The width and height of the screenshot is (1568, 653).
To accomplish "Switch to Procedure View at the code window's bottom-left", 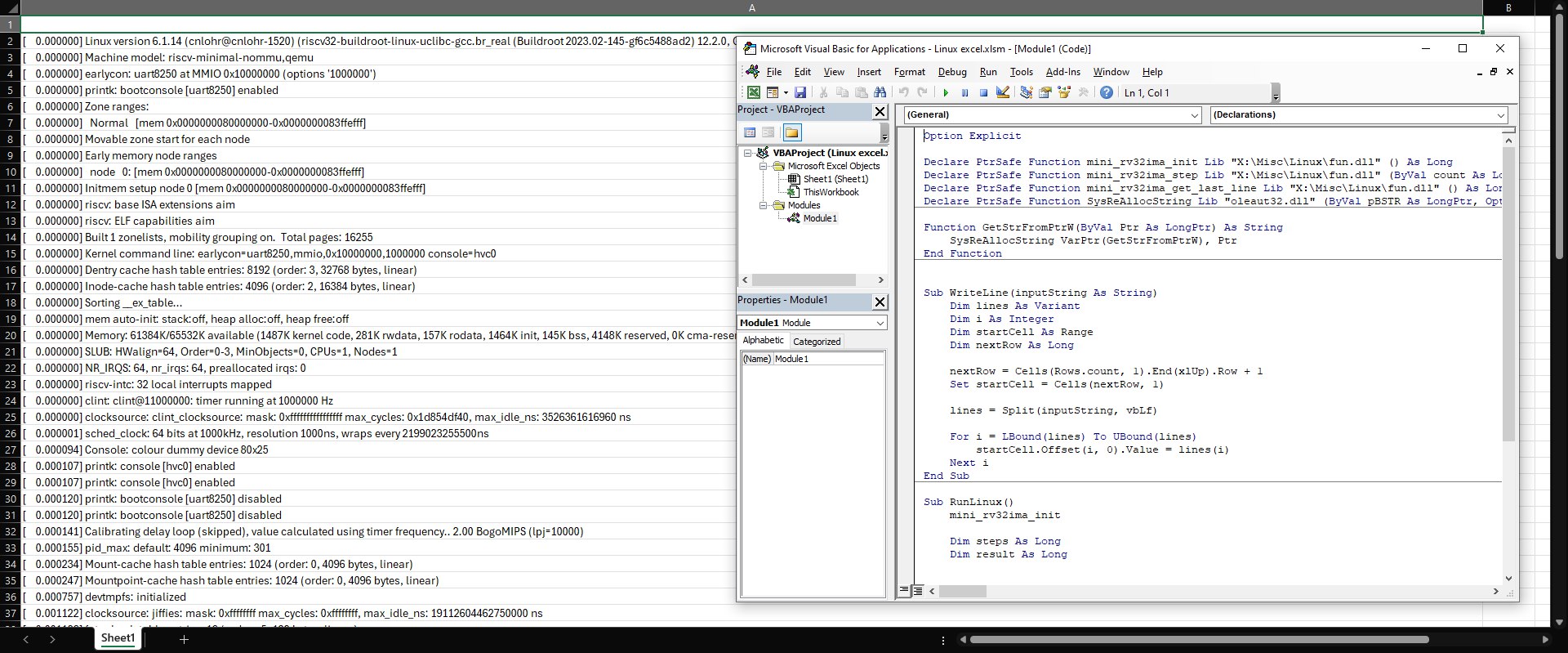I will pyautogui.click(x=904, y=590).
